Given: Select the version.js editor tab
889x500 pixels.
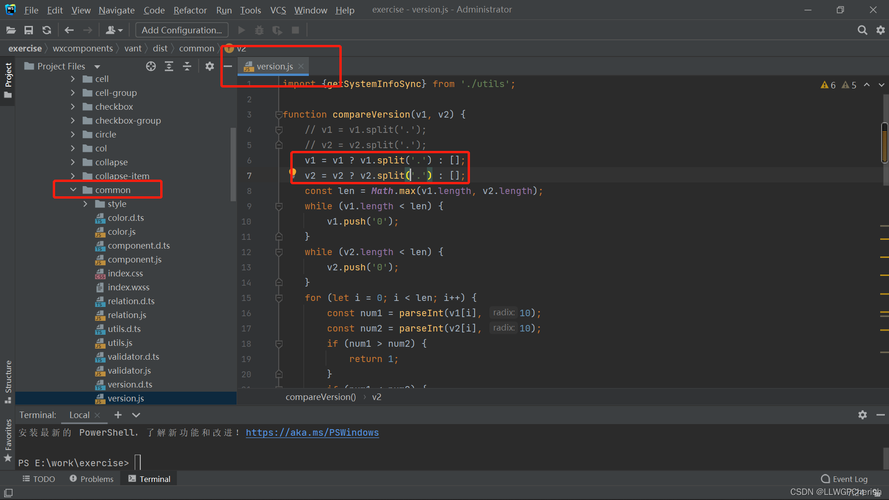Looking at the screenshot, I should [x=274, y=66].
